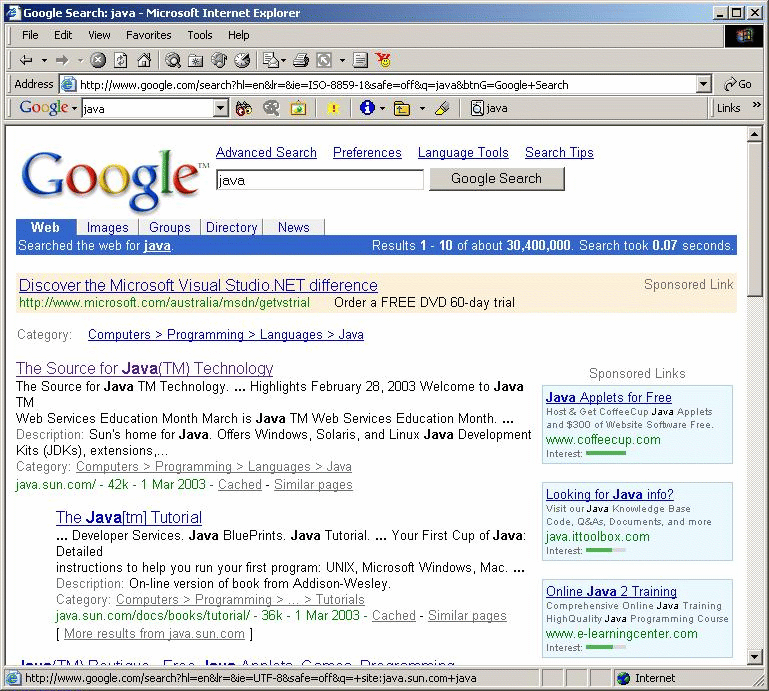This screenshot has height=691, width=769.
Task: Open the Search Tips link
Action: pyautogui.click(x=559, y=153)
